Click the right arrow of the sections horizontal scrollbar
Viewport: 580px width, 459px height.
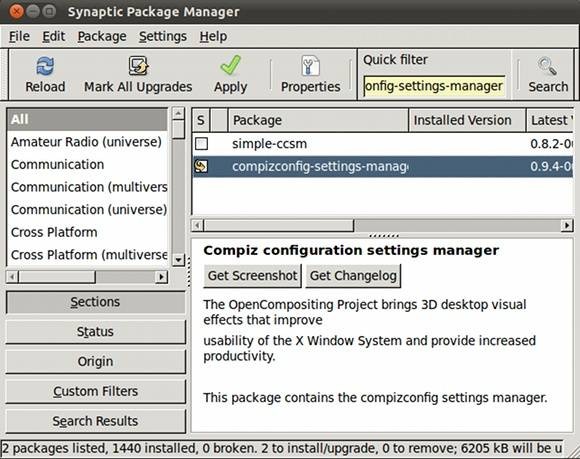[x=161, y=277]
